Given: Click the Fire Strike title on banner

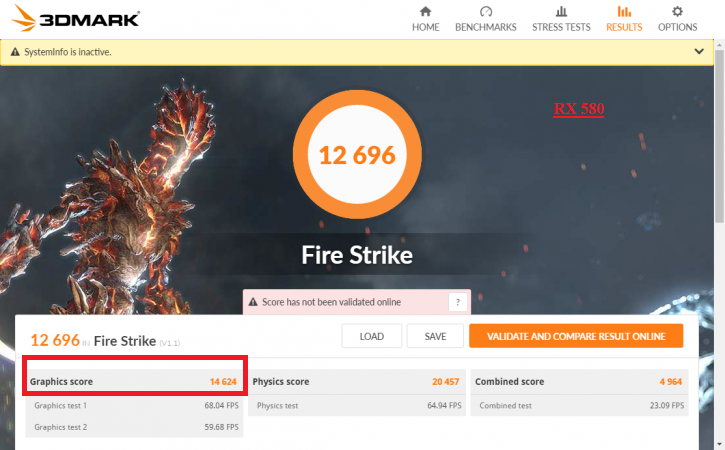Looking at the screenshot, I should pos(357,255).
